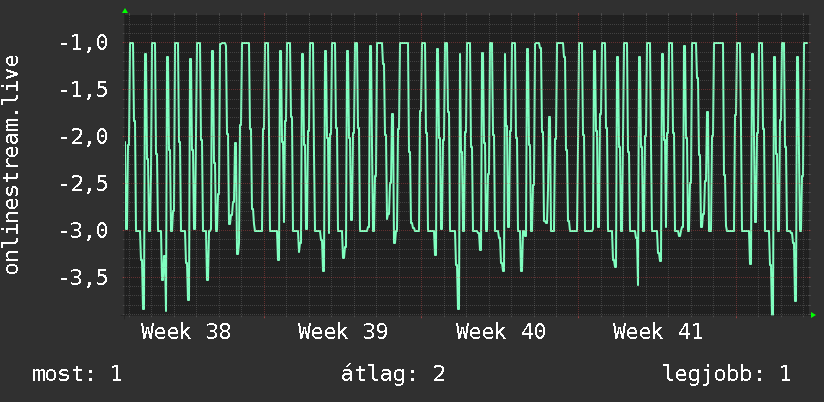The image size is (824, 402).
Task: Click the "-1,5" y-axis value
Action: (83, 90)
